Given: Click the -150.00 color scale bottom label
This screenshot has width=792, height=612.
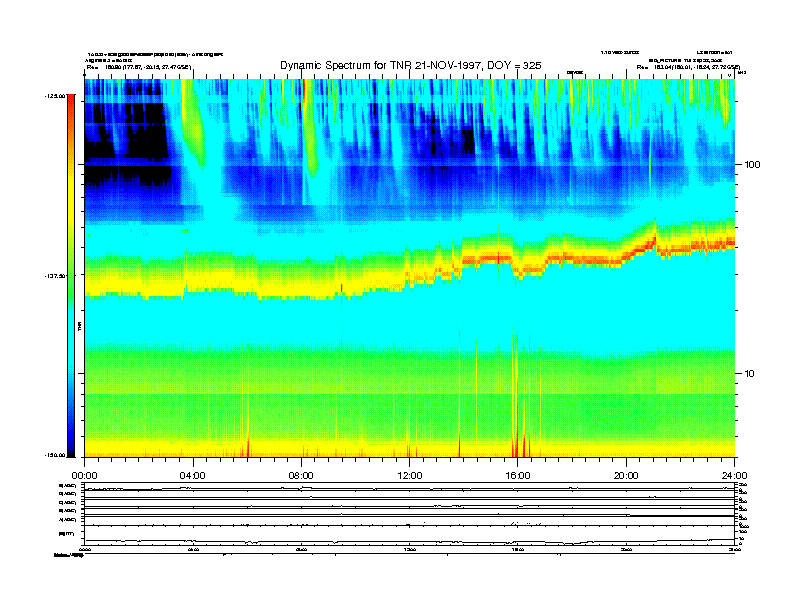Looking at the screenshot, I should (54, 455).
